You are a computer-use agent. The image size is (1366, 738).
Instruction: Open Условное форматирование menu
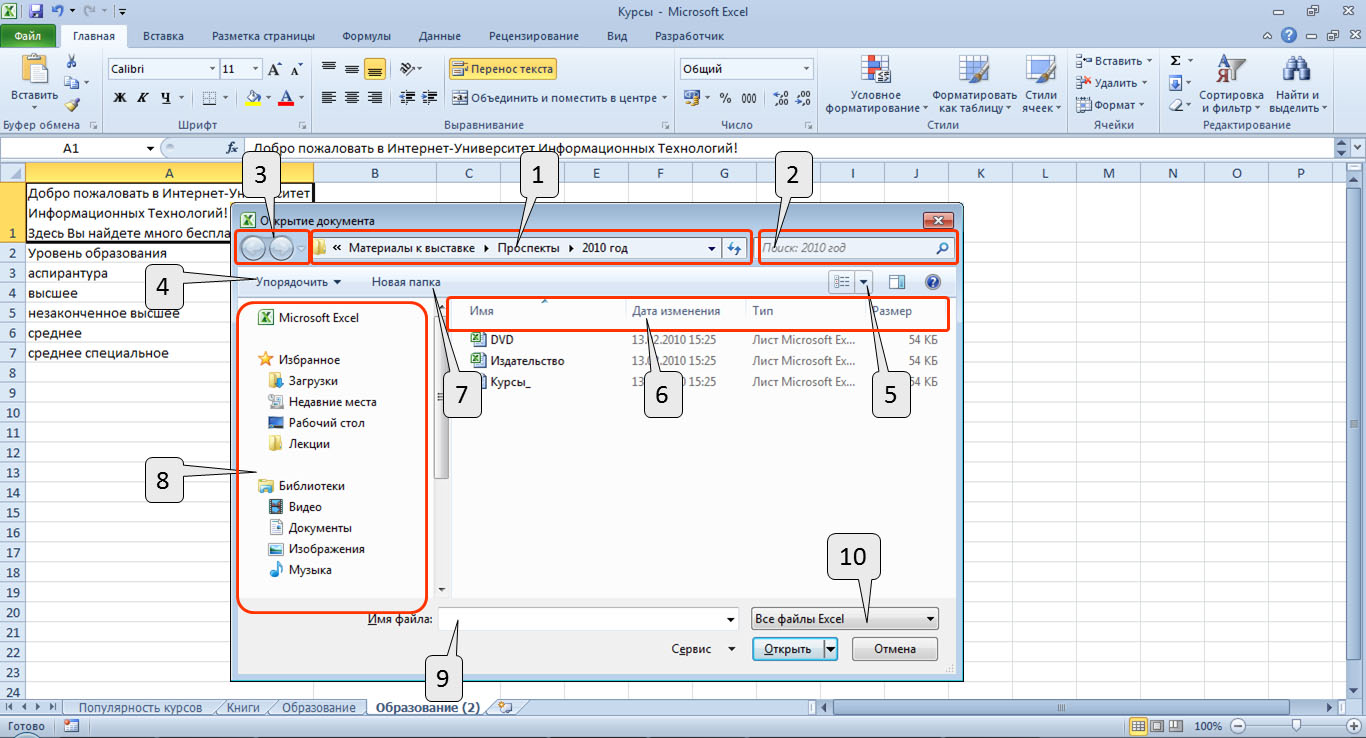(876, 85)
